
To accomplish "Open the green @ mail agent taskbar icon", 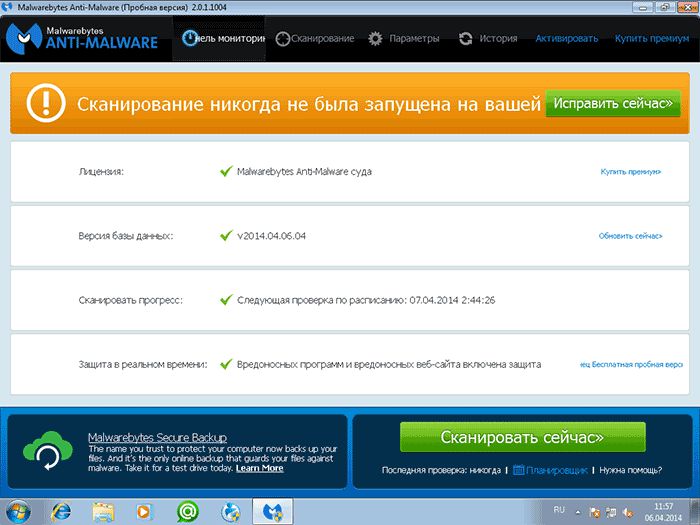I will pyautogui.click(x=188, y=512).
